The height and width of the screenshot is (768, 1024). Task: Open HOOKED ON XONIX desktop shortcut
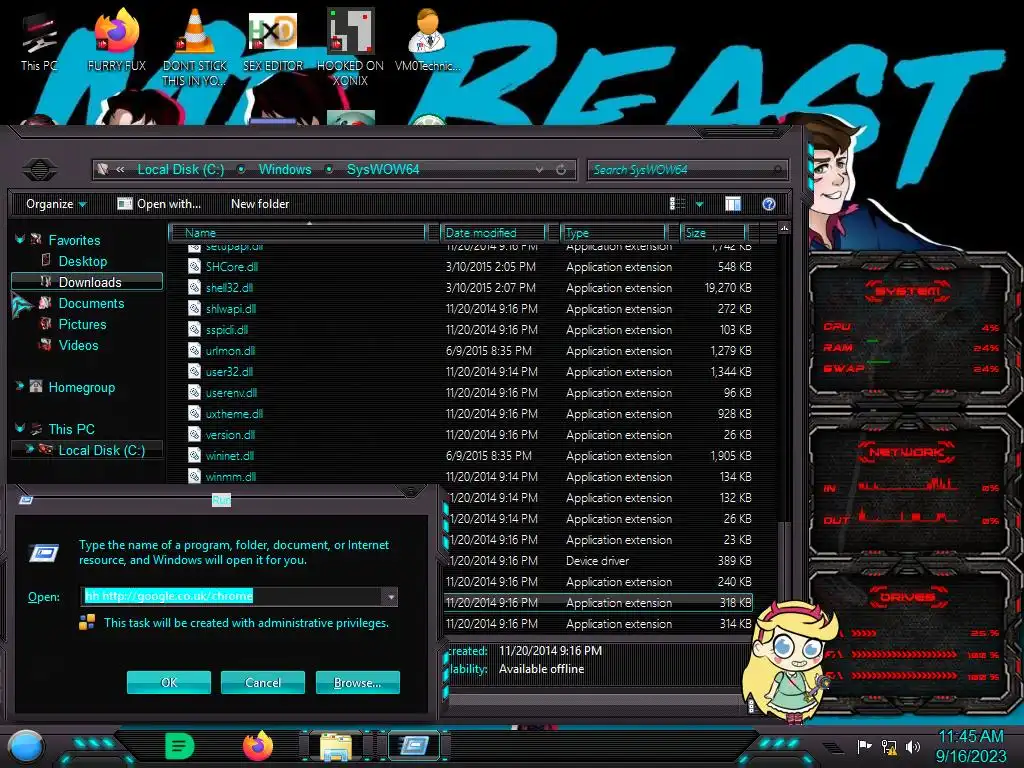[350, 48]
